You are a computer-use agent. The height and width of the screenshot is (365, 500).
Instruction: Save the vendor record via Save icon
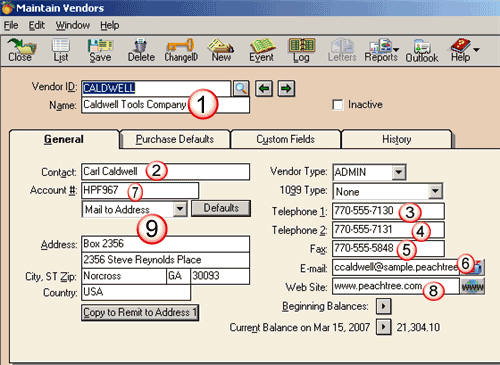(100, 50)
